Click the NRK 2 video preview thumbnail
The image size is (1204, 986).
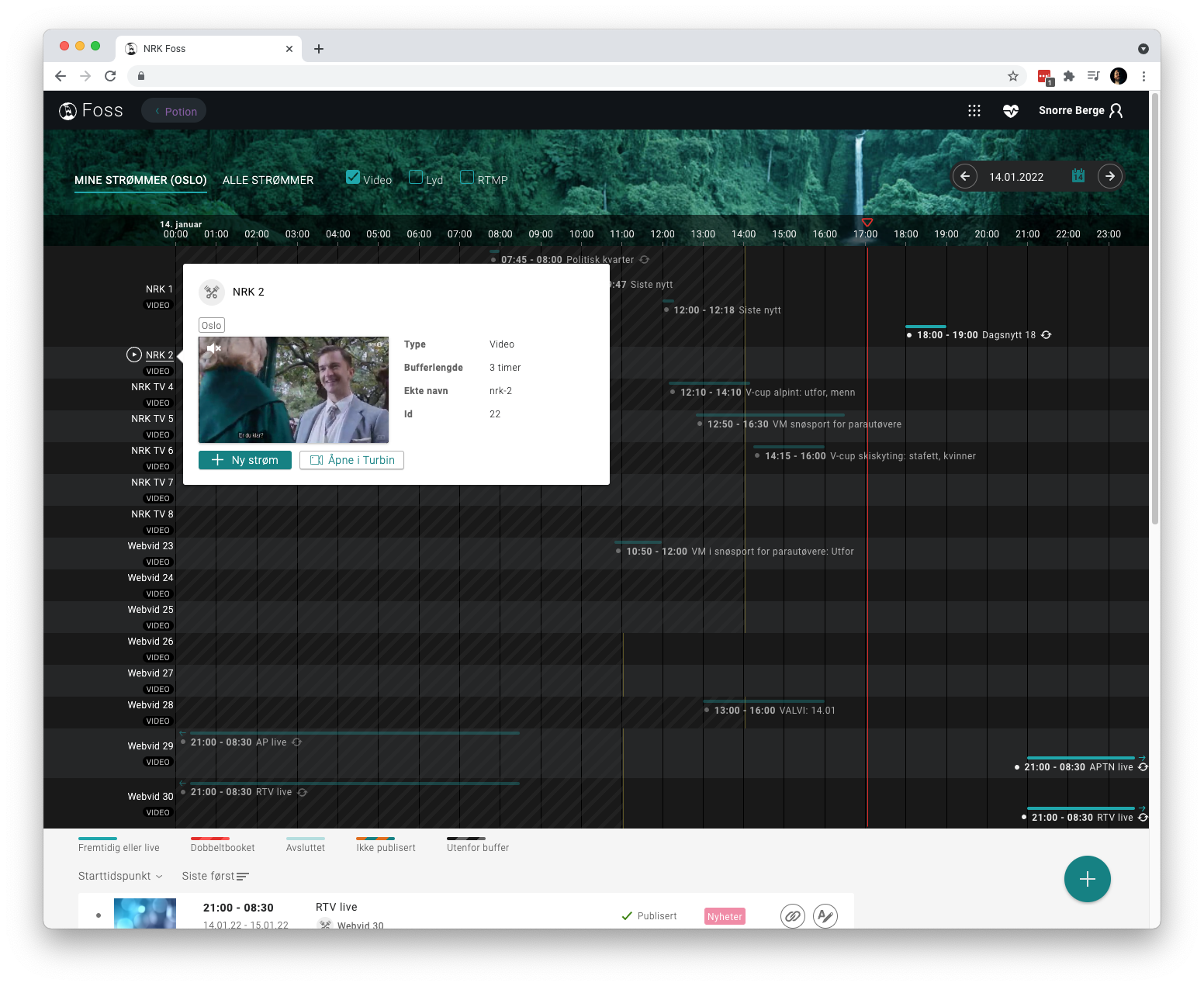(x=293, y=390)
